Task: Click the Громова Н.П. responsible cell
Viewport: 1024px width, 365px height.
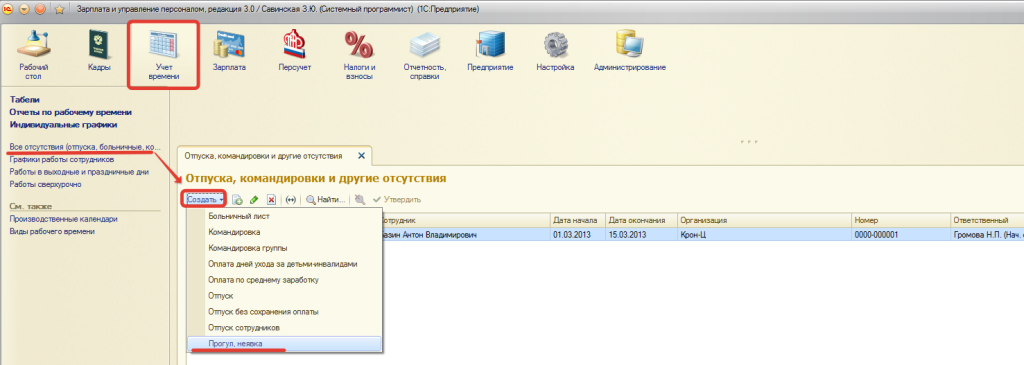Action: (987, 234)
